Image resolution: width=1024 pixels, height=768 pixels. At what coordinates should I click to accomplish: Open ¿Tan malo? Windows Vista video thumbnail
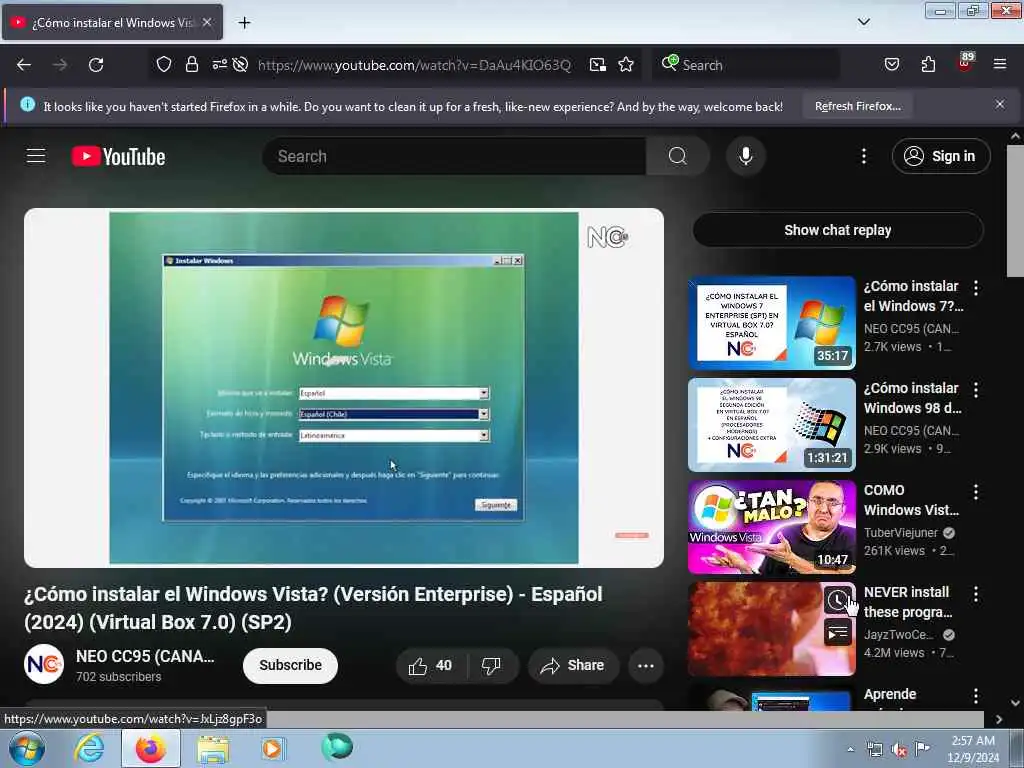click(771, 527)
